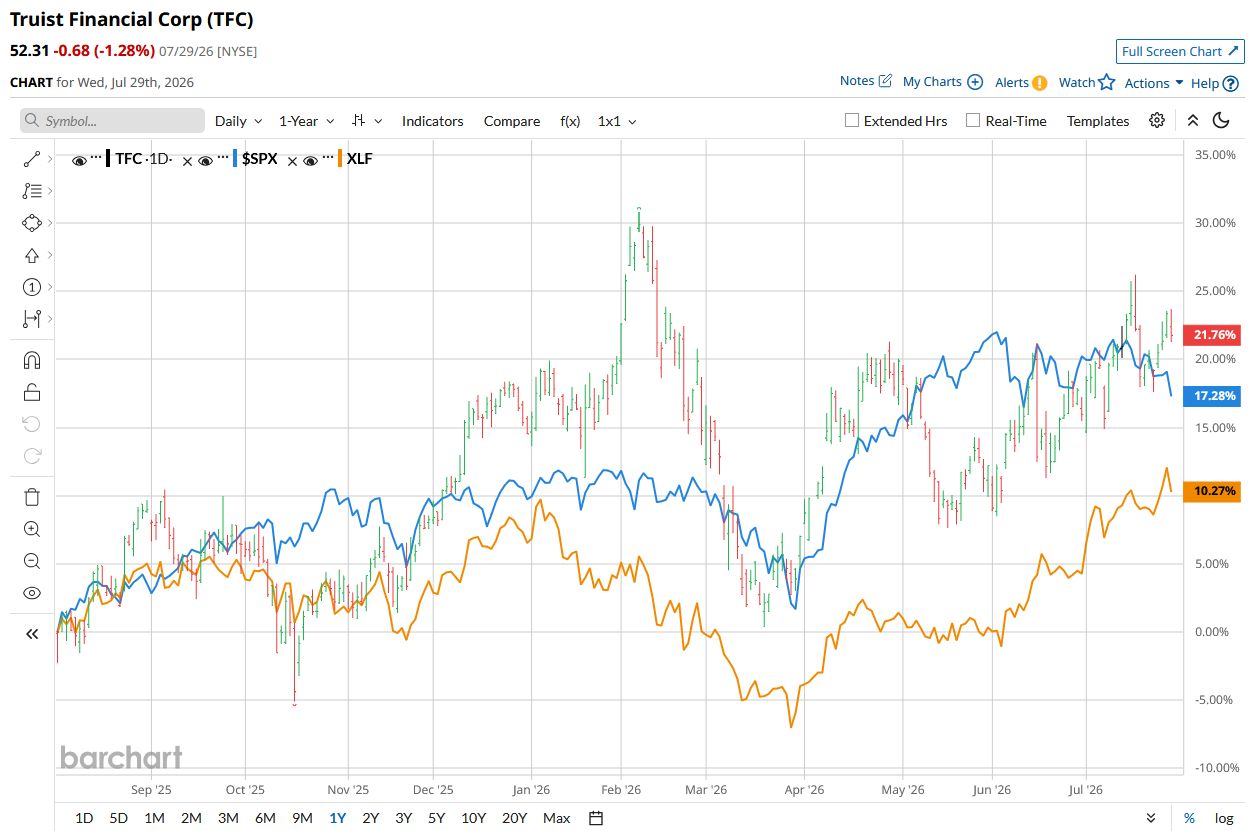
Task: Toggle the magnet snap tool
Action: tap(31, 360)
